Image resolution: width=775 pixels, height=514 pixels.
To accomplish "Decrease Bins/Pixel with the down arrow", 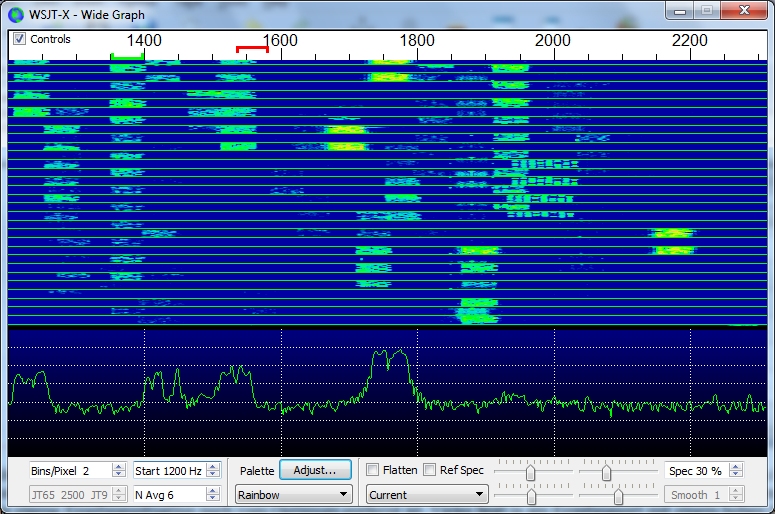I will 119,474.
